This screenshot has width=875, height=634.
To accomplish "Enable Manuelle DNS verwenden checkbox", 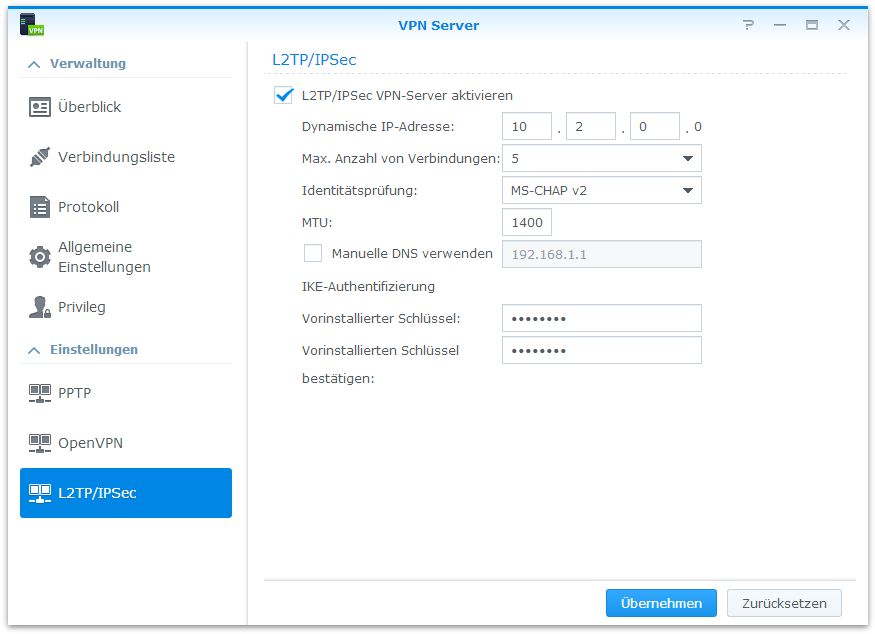I will pyautogui.click(x=313, y=254).
